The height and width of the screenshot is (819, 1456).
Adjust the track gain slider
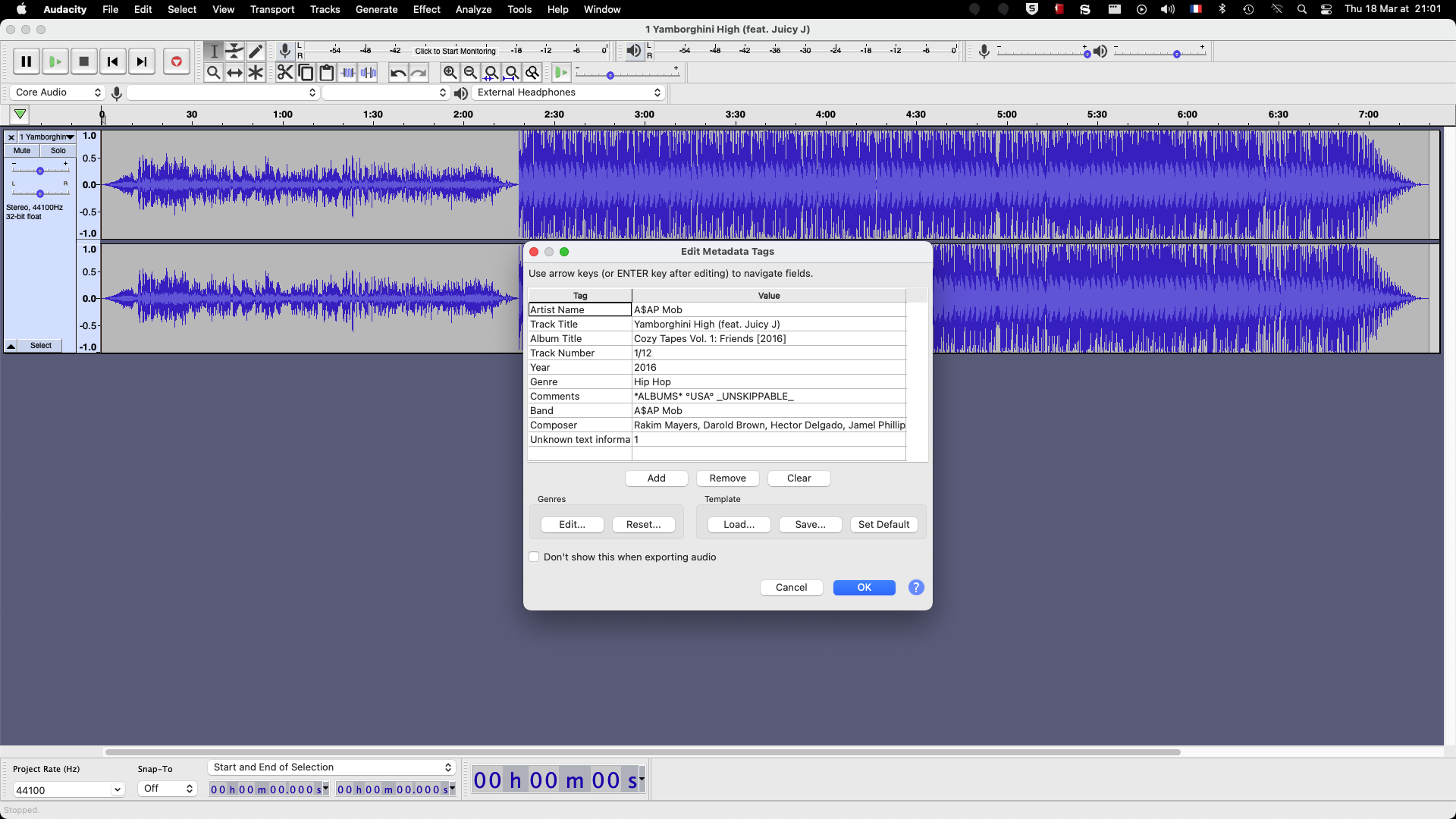pos(40,171)
